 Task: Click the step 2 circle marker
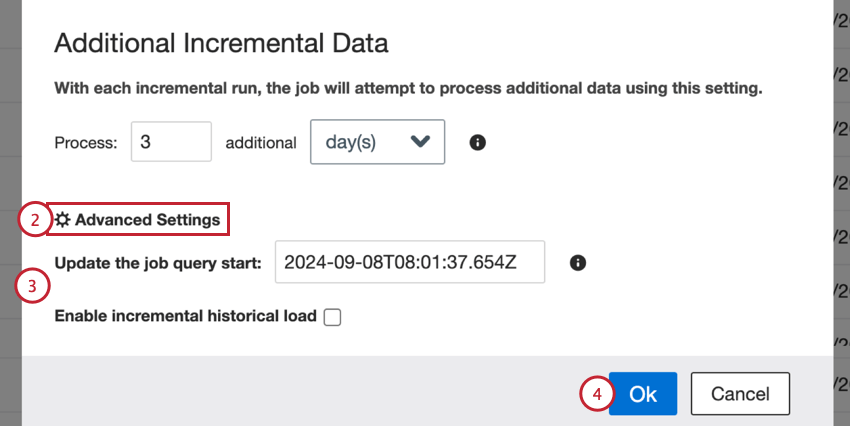pos(33,220)
